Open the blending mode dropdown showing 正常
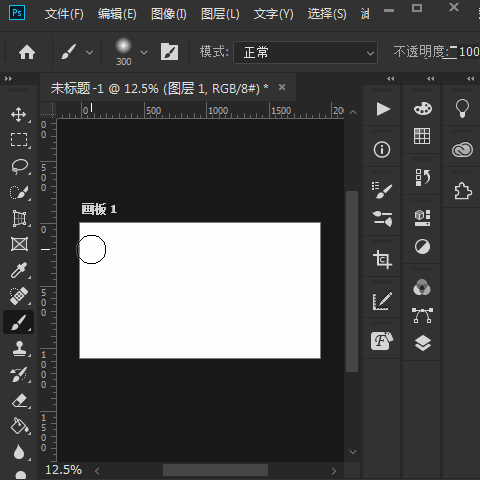The image size is (480, 480). [x=306, y=52]
